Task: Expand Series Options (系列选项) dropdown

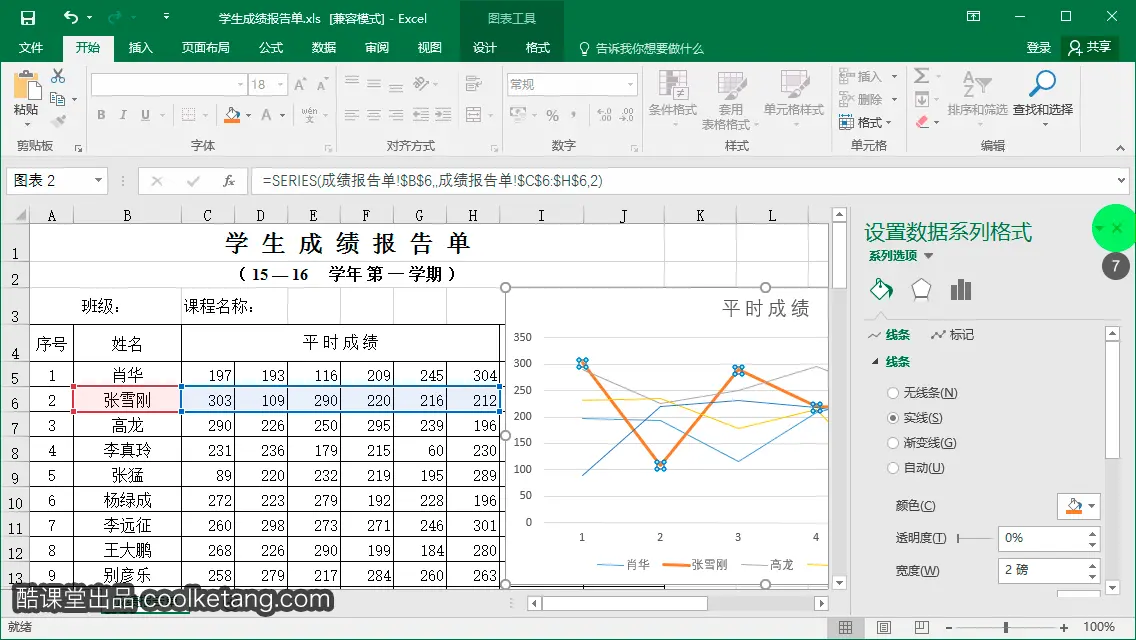Action: tap(929, 256)
